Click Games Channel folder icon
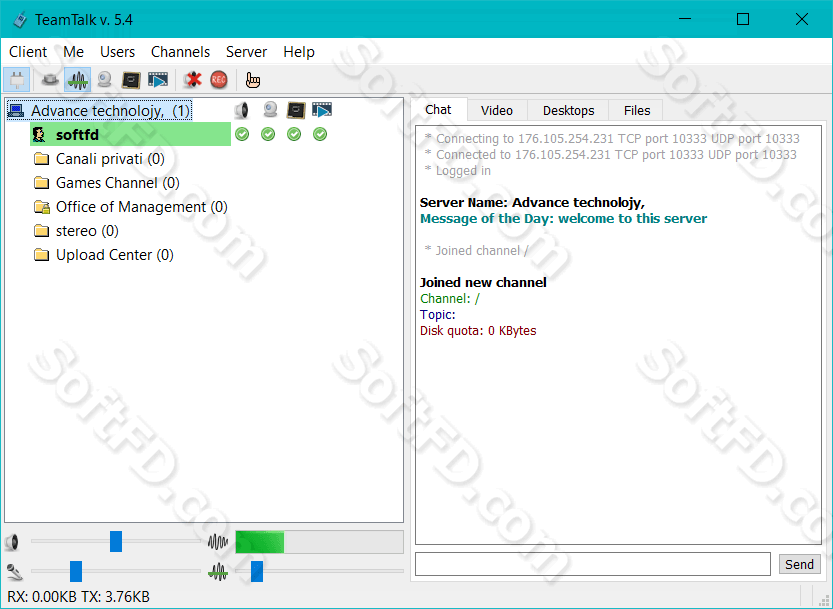 [41, 182]
